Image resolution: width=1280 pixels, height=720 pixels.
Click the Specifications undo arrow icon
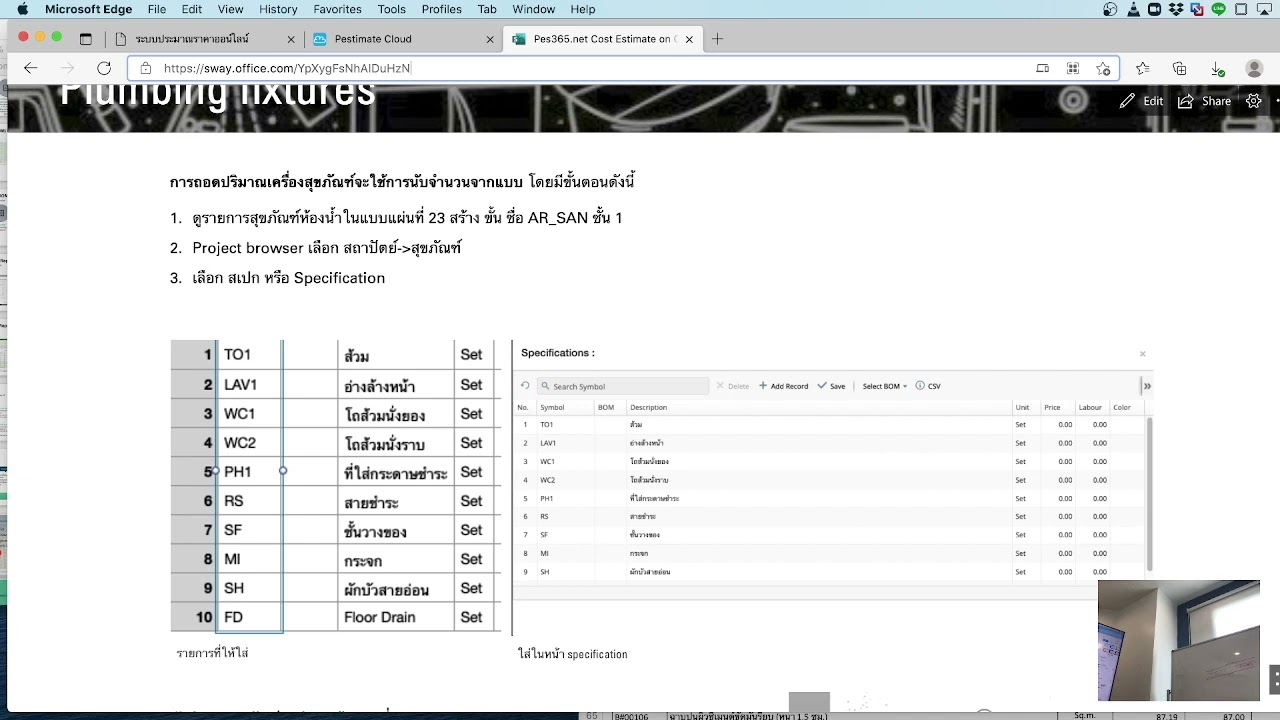tap(525, 386)
